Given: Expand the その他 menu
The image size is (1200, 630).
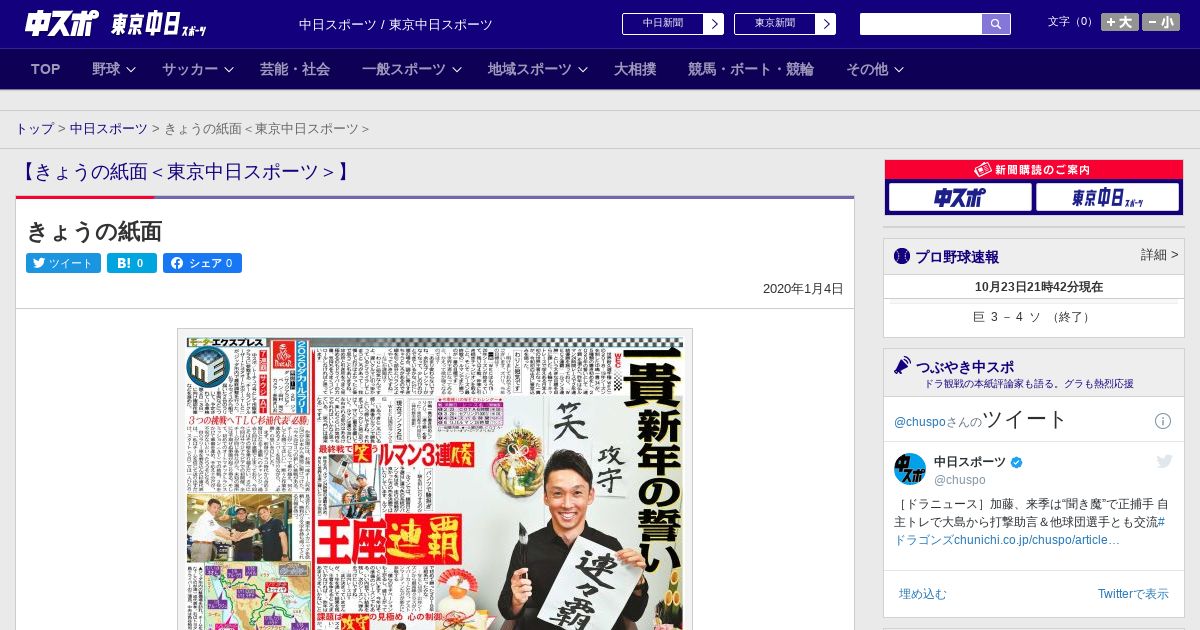Looking at the screenshot, I should [875, 69].
